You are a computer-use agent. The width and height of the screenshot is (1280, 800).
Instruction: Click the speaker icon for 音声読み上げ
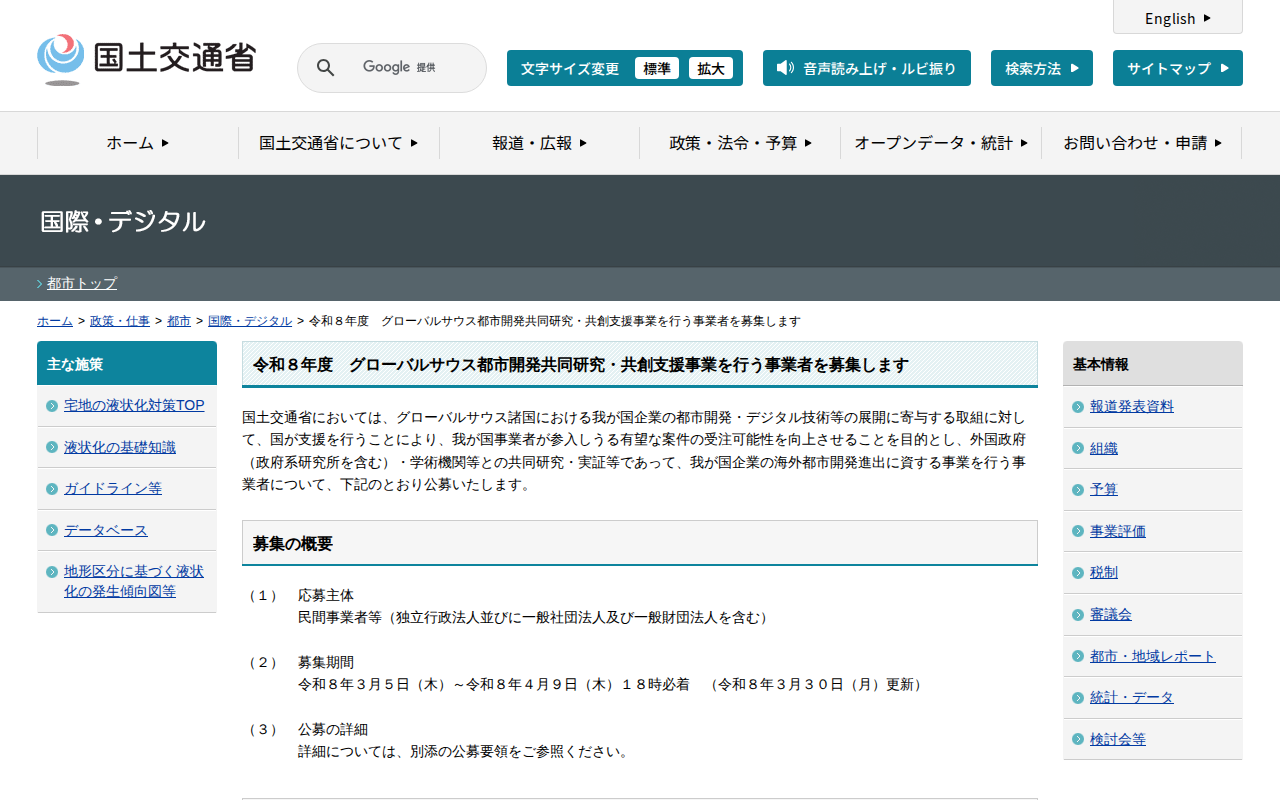pyautogui.click(x=785, y=68)
